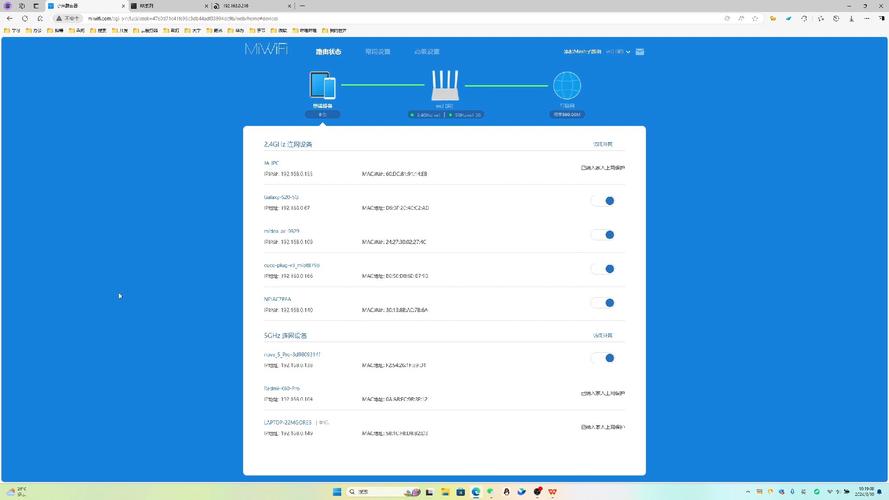Click the Galaxy-S20-5G device name link
Screen dimensions: 889x500
[x=281, y=197]
